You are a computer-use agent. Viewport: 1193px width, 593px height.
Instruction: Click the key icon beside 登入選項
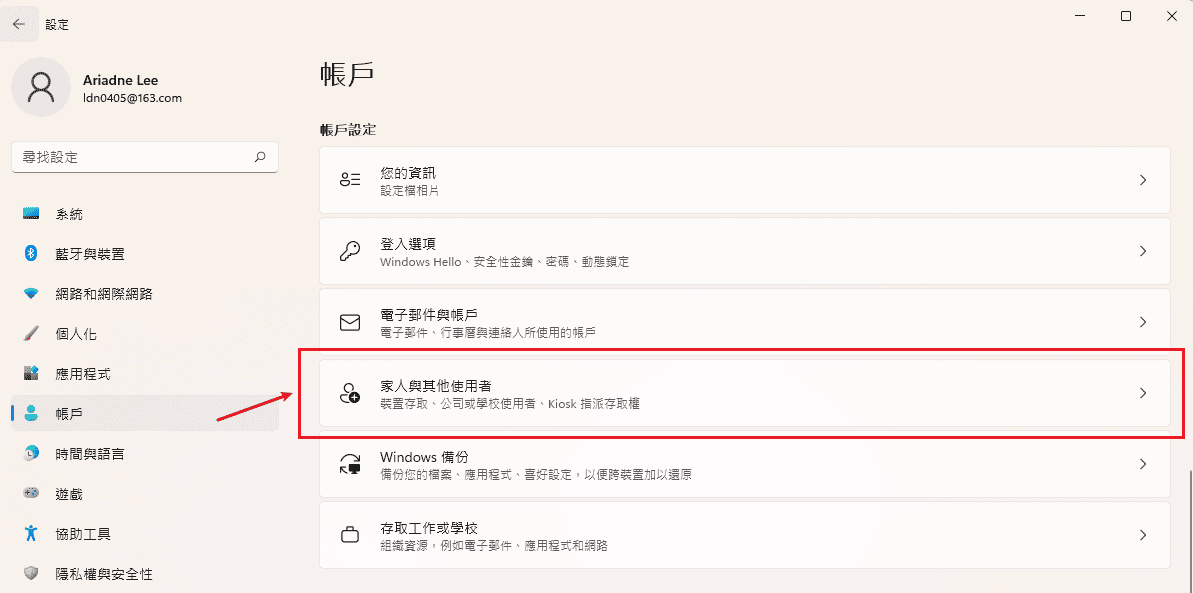[x=349, y=250]
